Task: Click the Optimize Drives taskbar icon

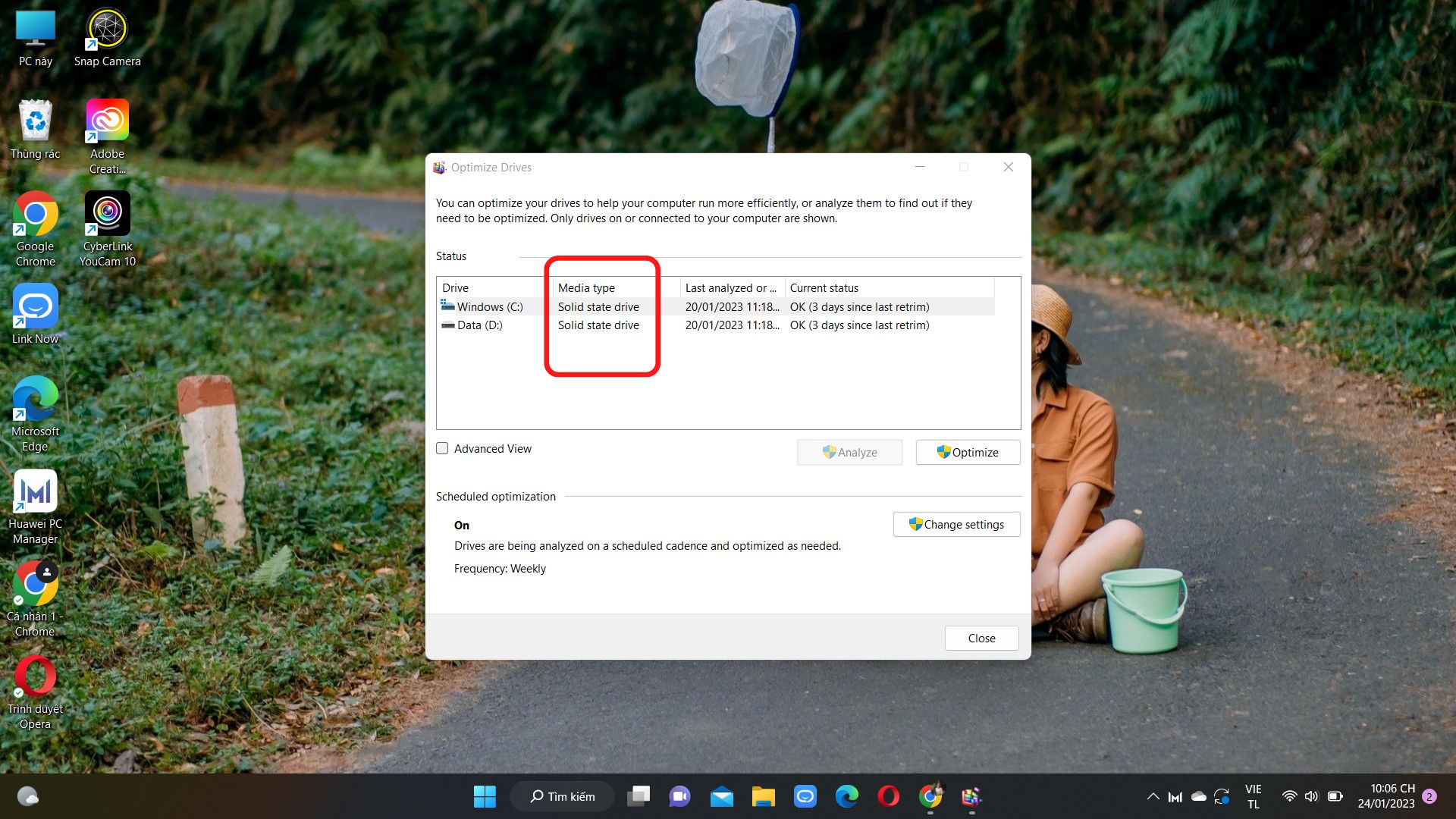Action: point(971,796)
